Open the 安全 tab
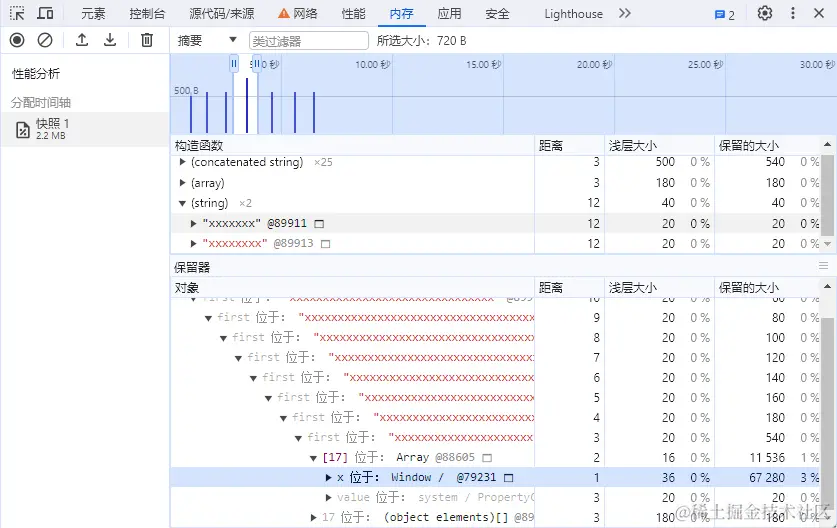Image resolution: width=837 pixels, height=528 pixels. [498, 14]
